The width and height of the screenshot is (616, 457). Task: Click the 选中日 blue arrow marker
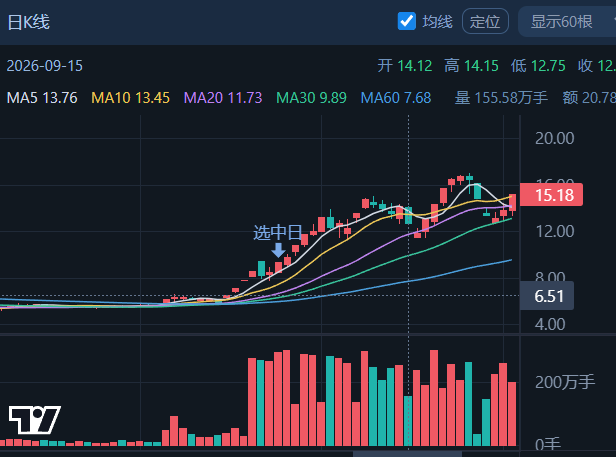tap(279, 250)
